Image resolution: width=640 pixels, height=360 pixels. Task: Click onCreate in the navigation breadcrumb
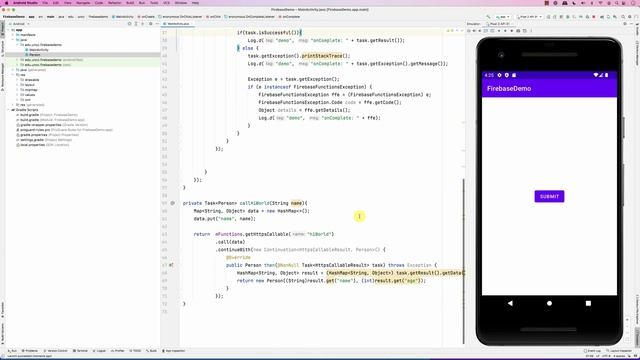(146, 17)
